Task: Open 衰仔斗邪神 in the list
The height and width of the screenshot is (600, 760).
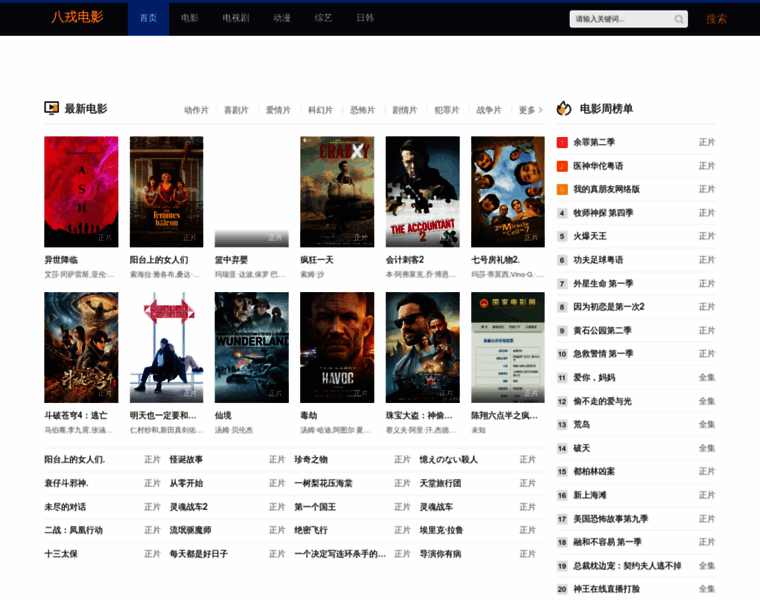Action: coord(66,483)
